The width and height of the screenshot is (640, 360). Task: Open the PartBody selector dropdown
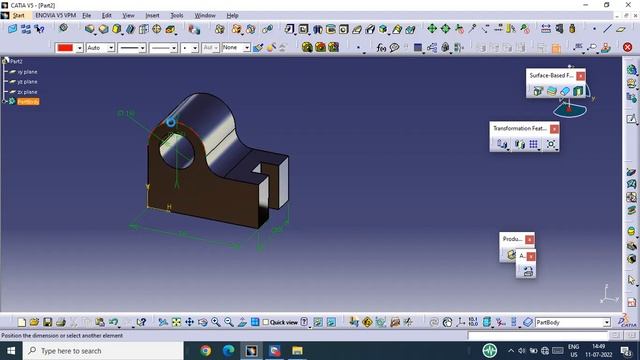pyautogui.click(x=607, y=322)
